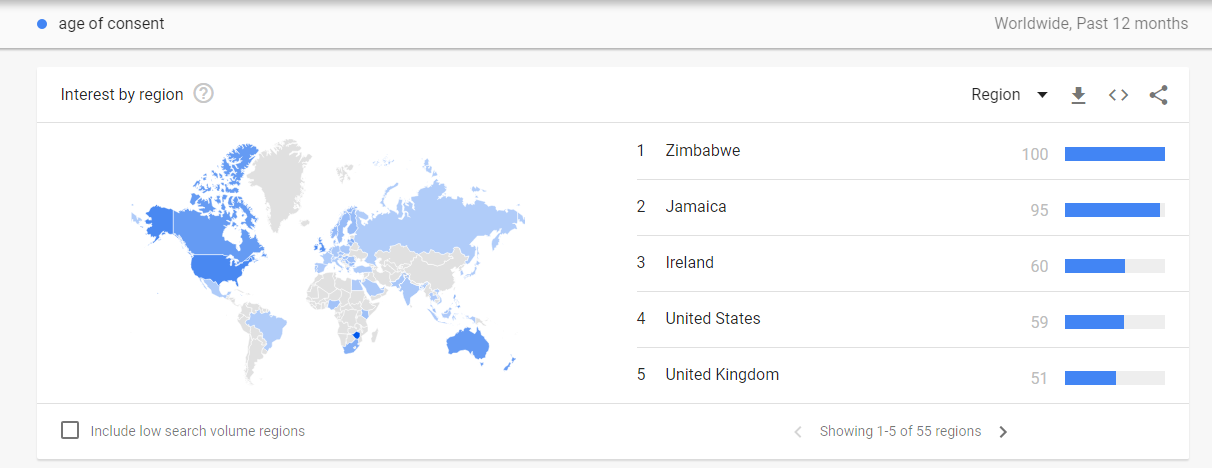1212x468 pixels.
Task: Click Australia on the world map
Action: [467, 343]
